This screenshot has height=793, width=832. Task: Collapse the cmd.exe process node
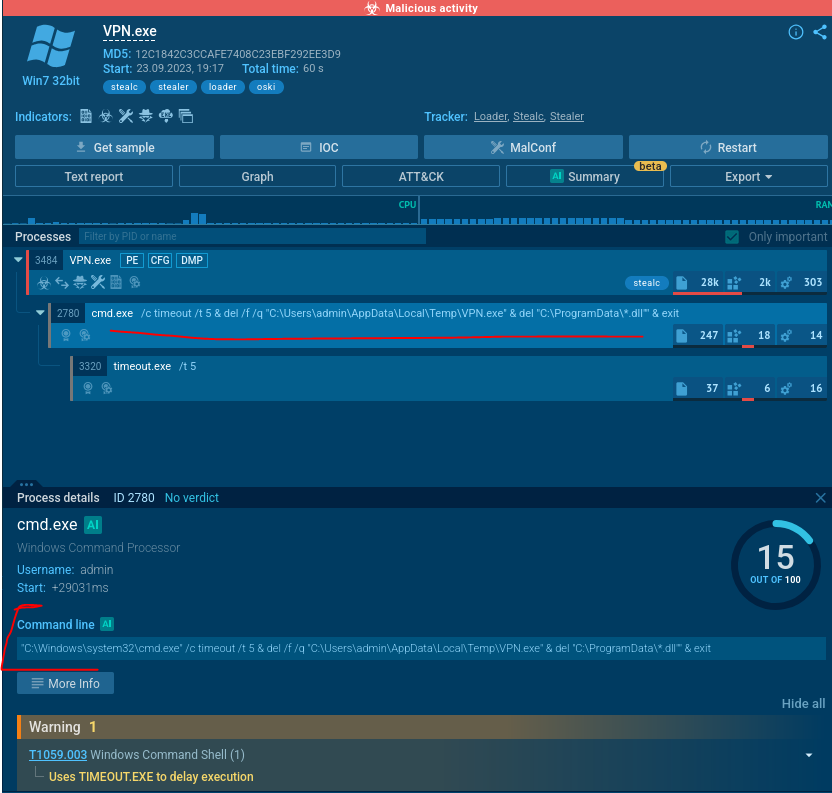coord(41,313)
